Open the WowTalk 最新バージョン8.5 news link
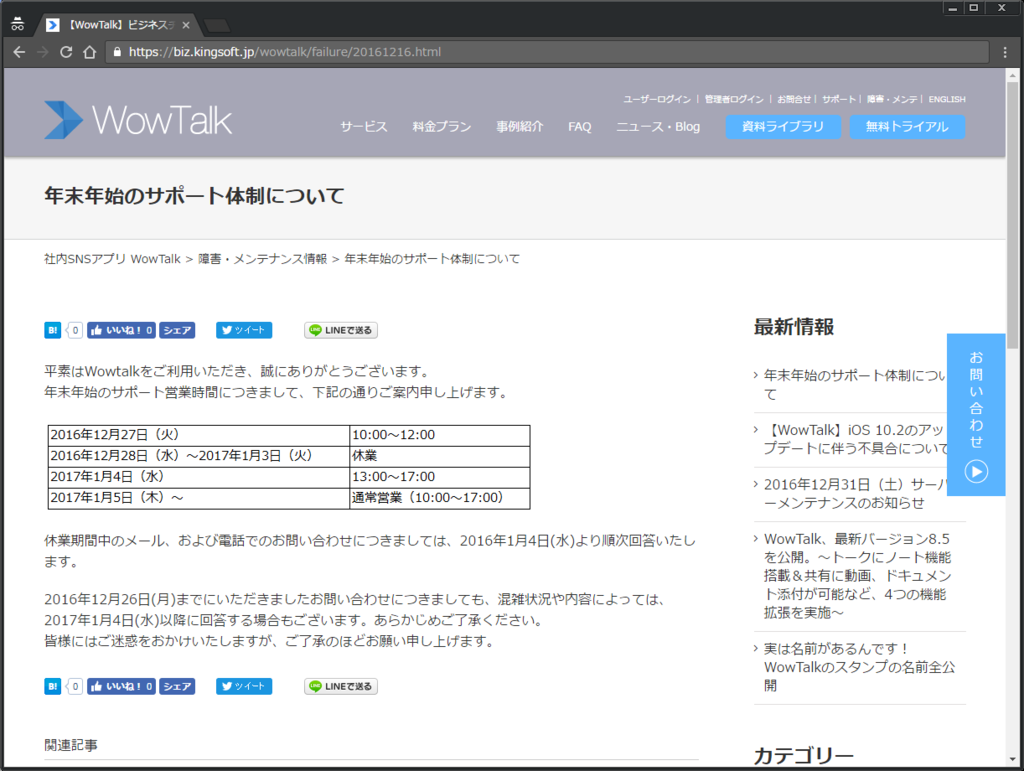This screenshot has height=771, width=1024. [x=857, y=576]
